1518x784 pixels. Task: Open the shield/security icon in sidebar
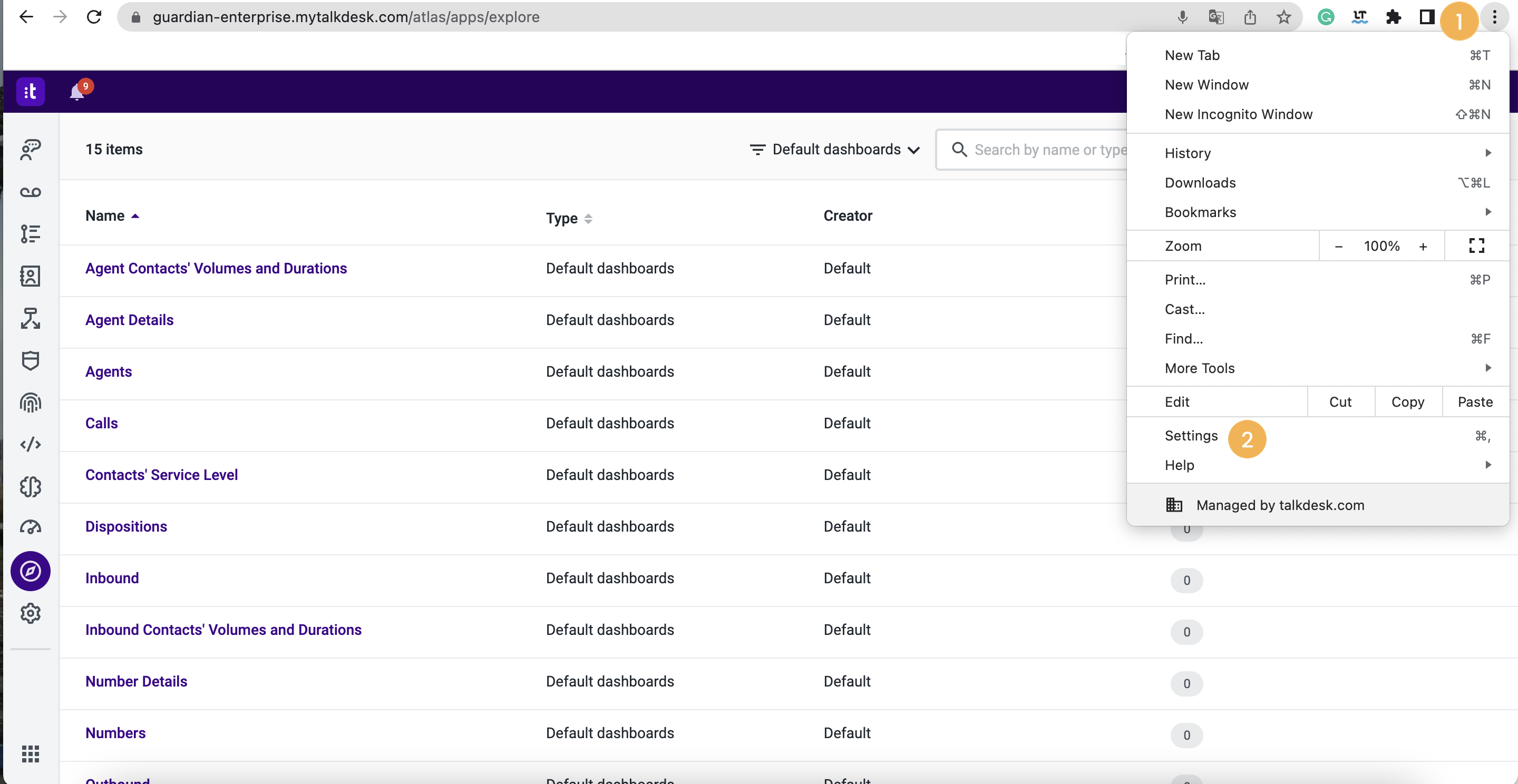coord(30,360)
